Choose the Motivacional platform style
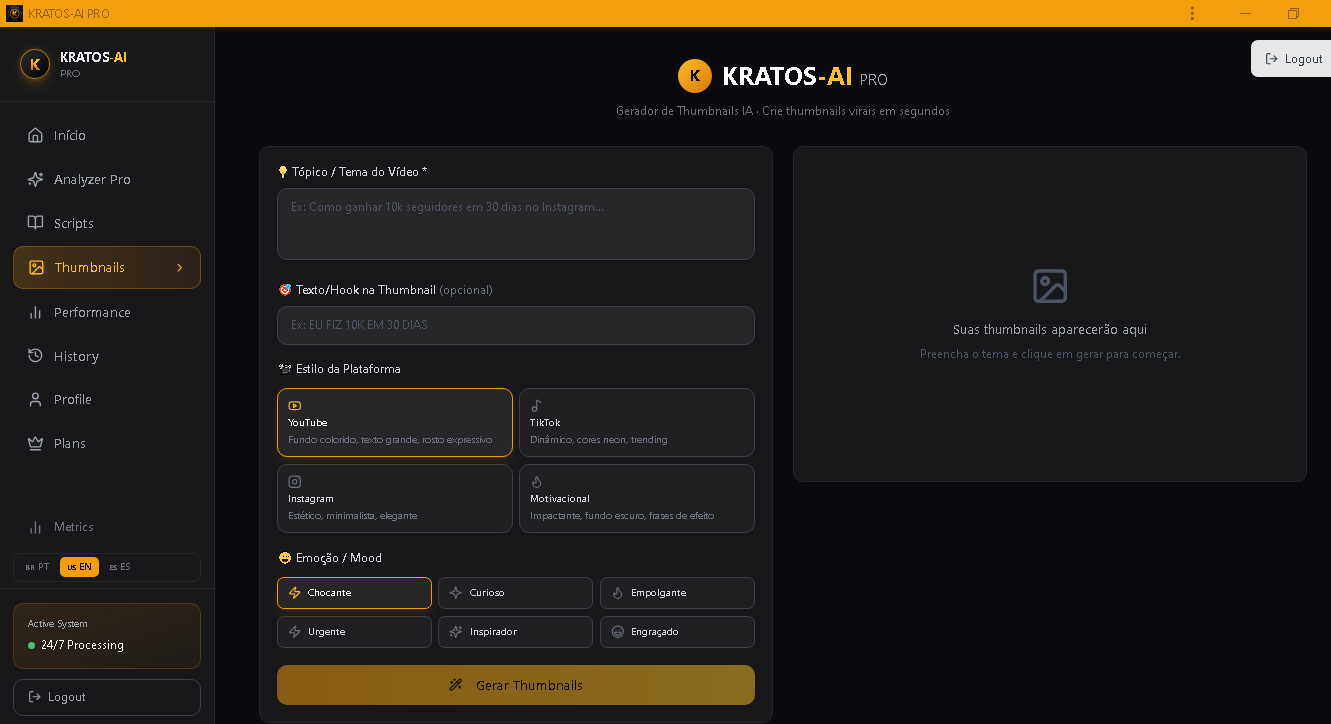 [637, 498]
